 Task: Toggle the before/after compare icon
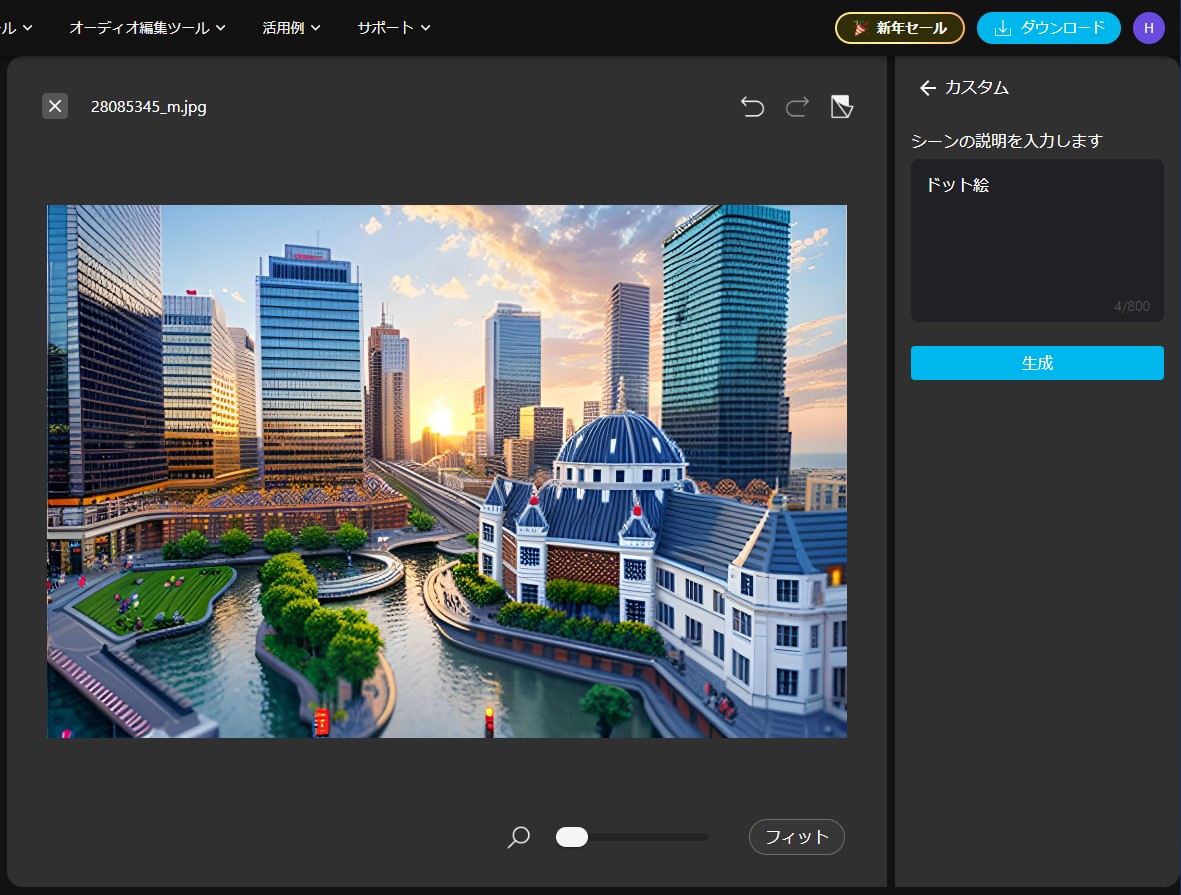point(841,107)
